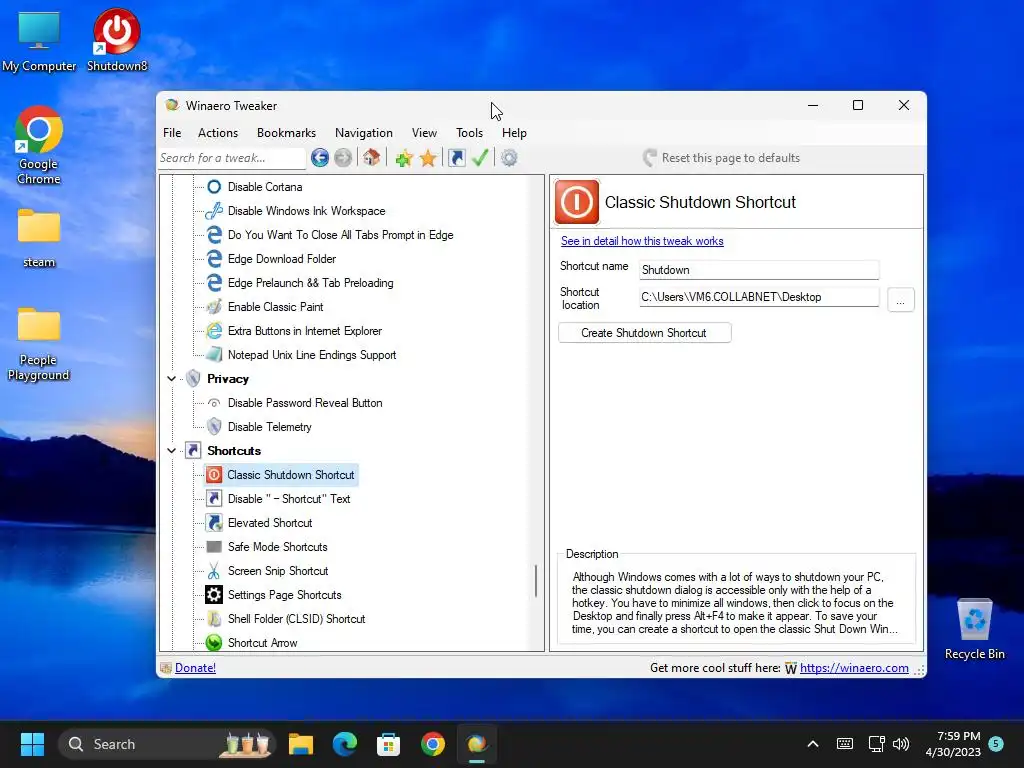Select the Shortcut Arrow green icon

point(214,643)
